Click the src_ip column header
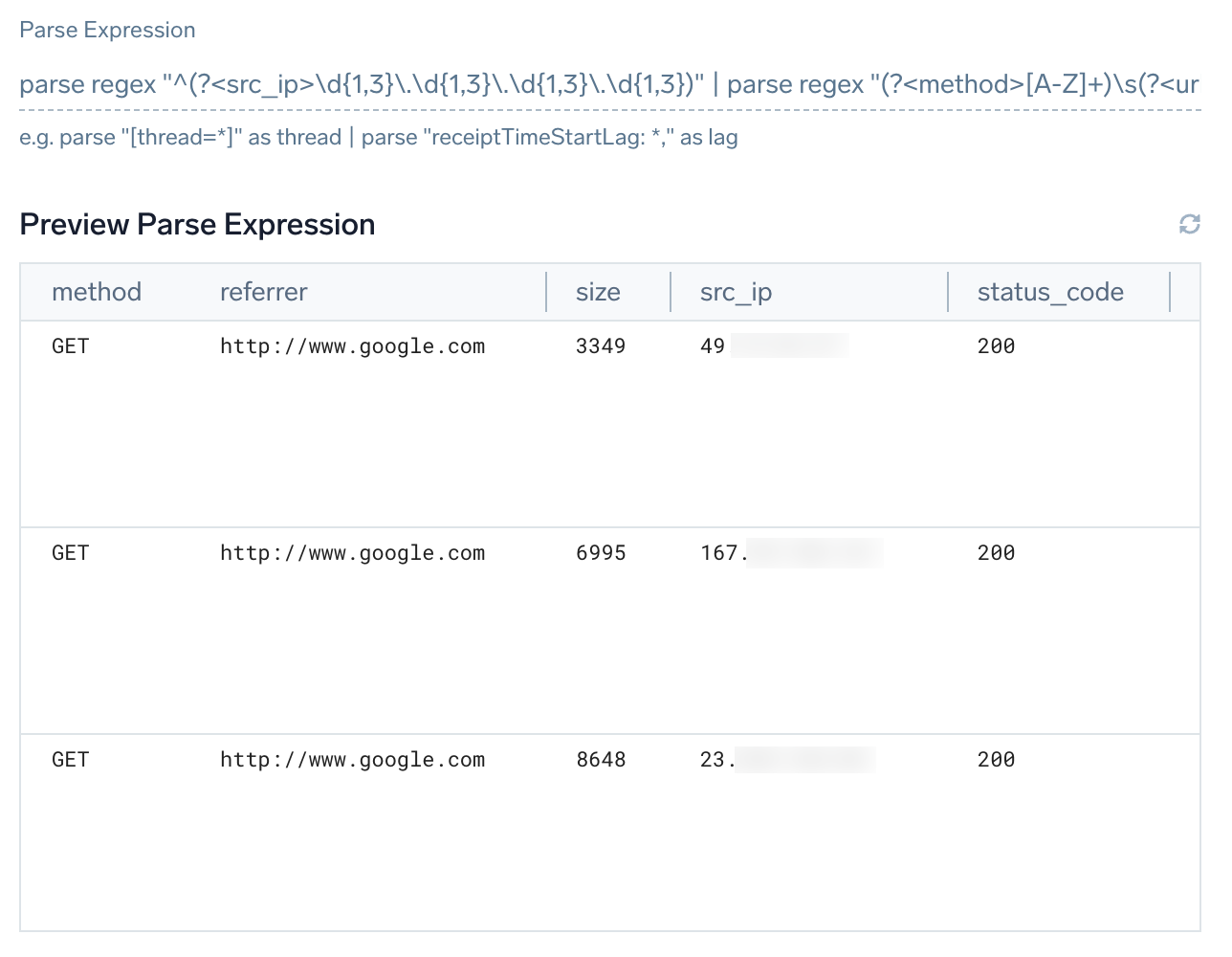1232x957 pixels. 736,292
